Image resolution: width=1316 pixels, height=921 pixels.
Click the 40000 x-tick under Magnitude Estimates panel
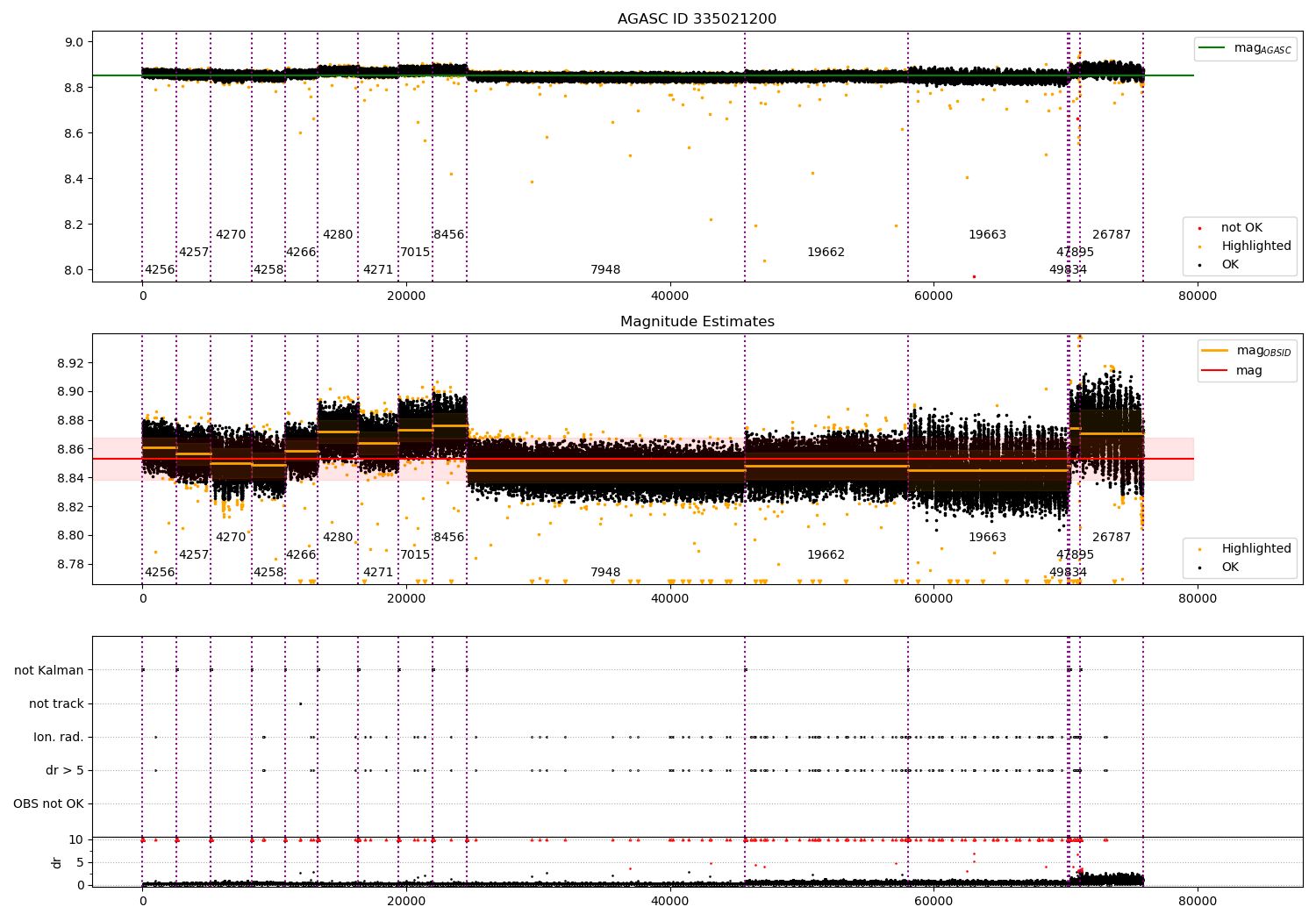(x=670, y=599)
